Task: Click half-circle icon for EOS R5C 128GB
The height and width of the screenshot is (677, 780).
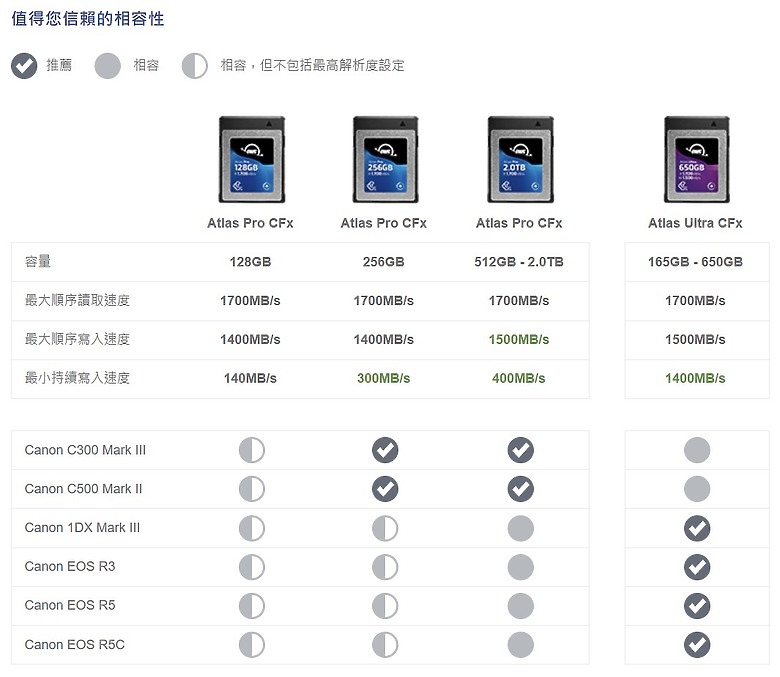Action: (252, 645)
